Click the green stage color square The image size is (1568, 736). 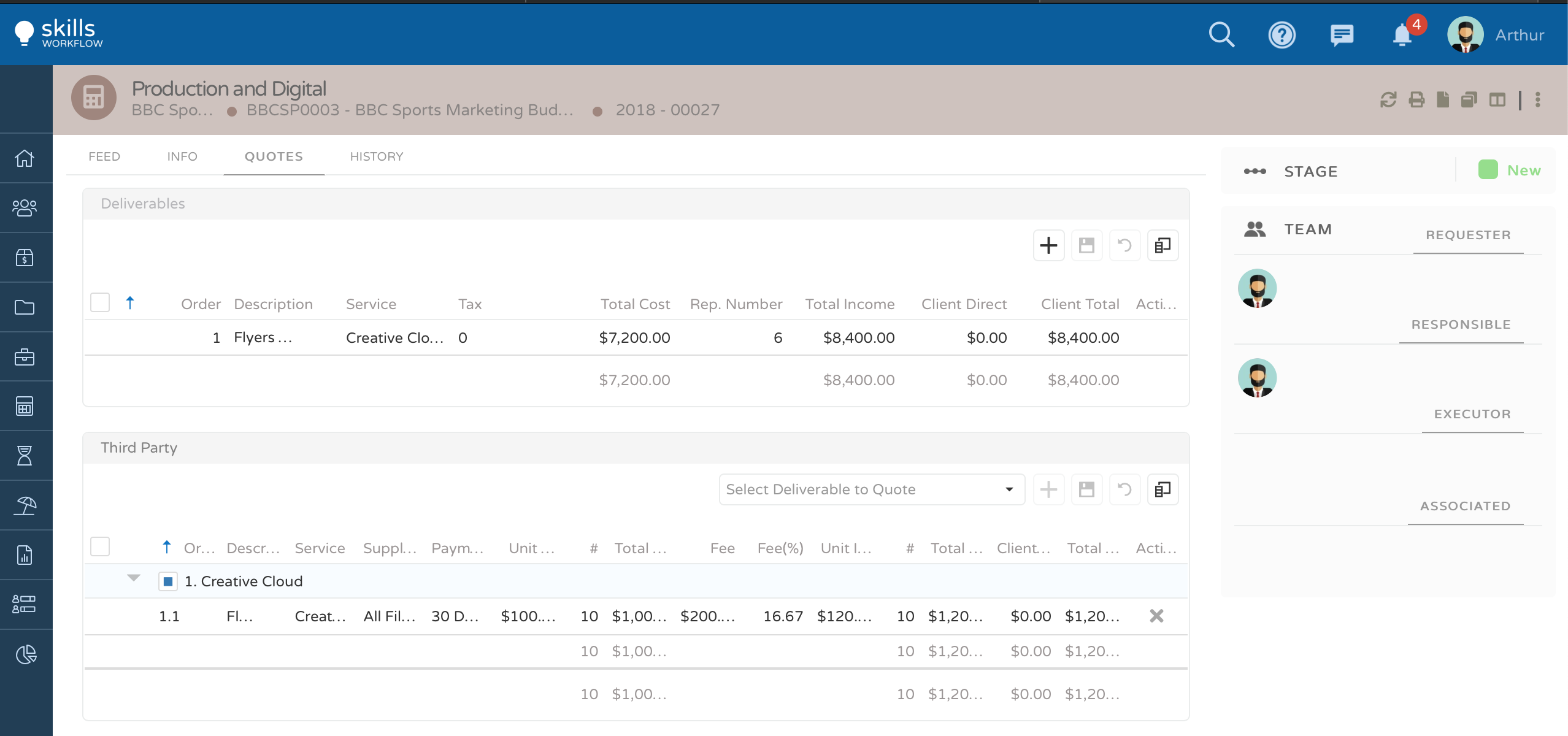[1488, 169]
